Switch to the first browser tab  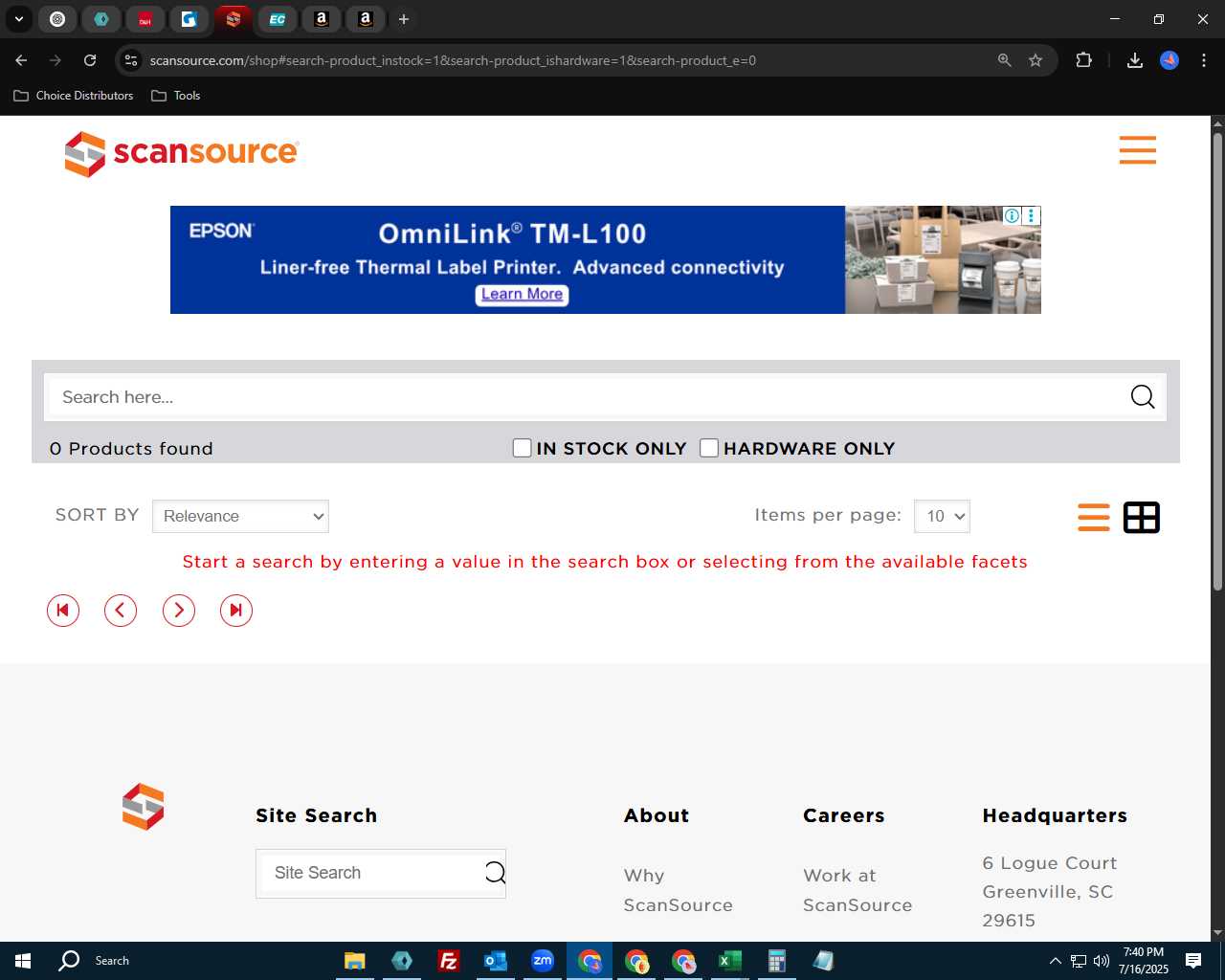click(x=57, y=18)
